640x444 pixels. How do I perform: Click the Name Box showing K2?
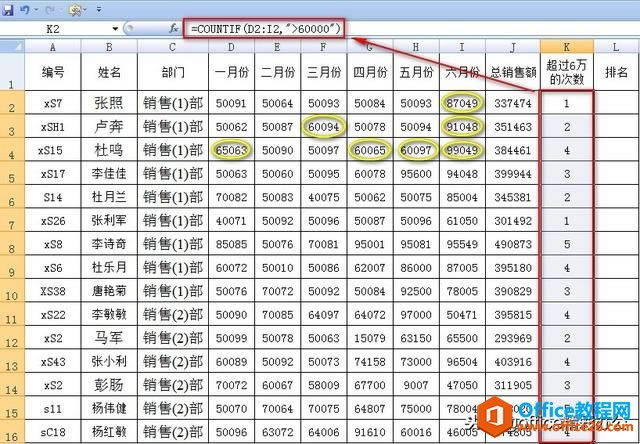pyautogui.click(x=55, y=29)
